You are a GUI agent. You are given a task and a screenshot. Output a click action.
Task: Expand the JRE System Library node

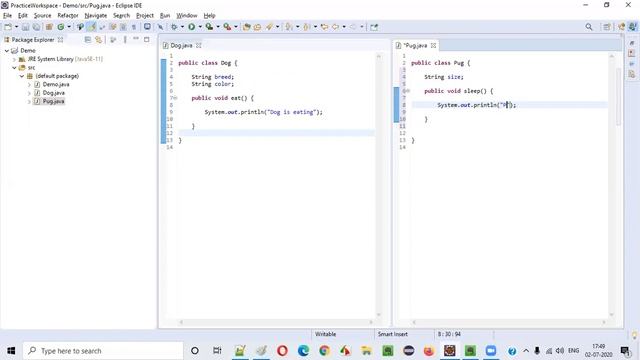(x=14, y=59)
